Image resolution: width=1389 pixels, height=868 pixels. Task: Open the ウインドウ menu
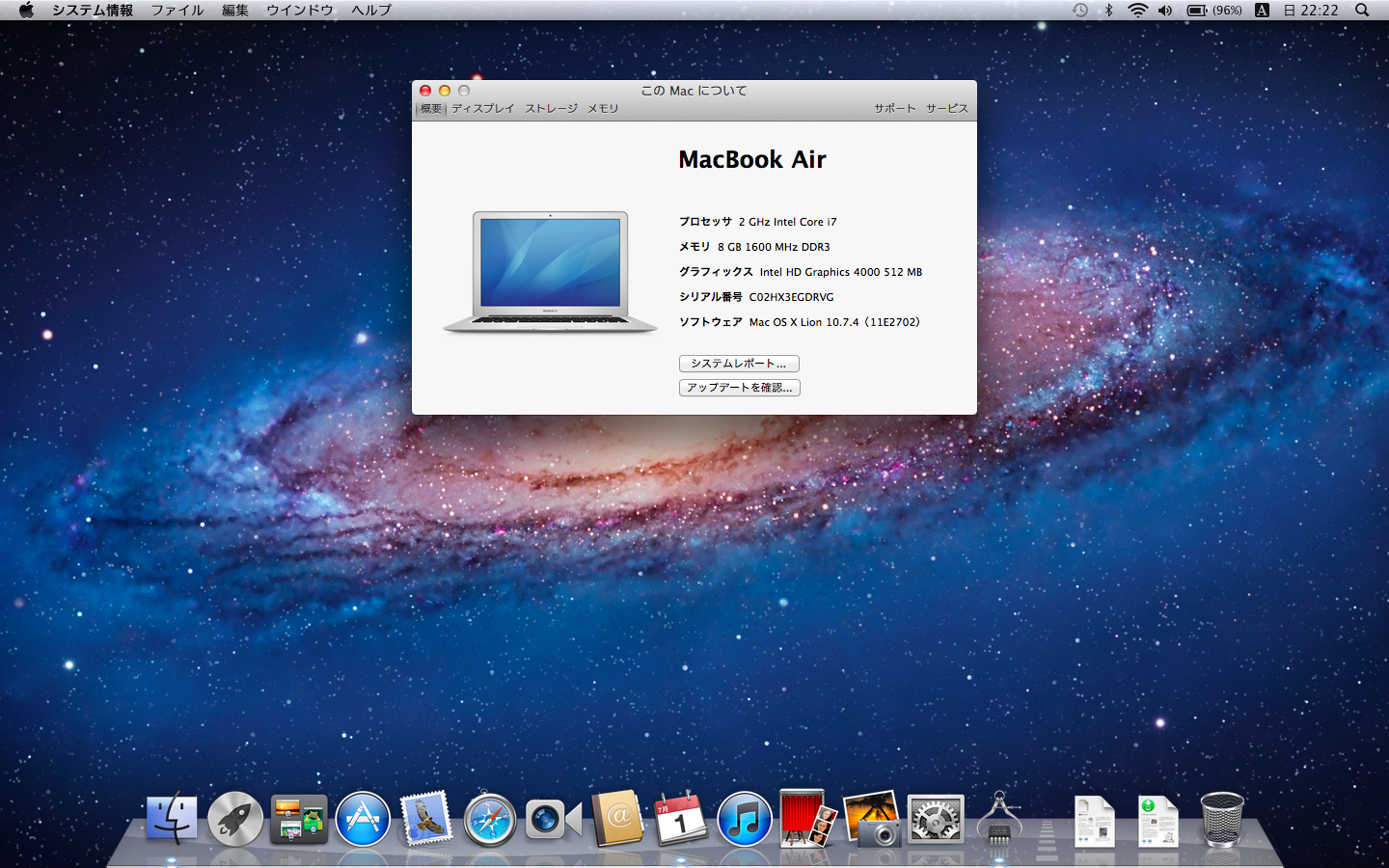(300, 11)
